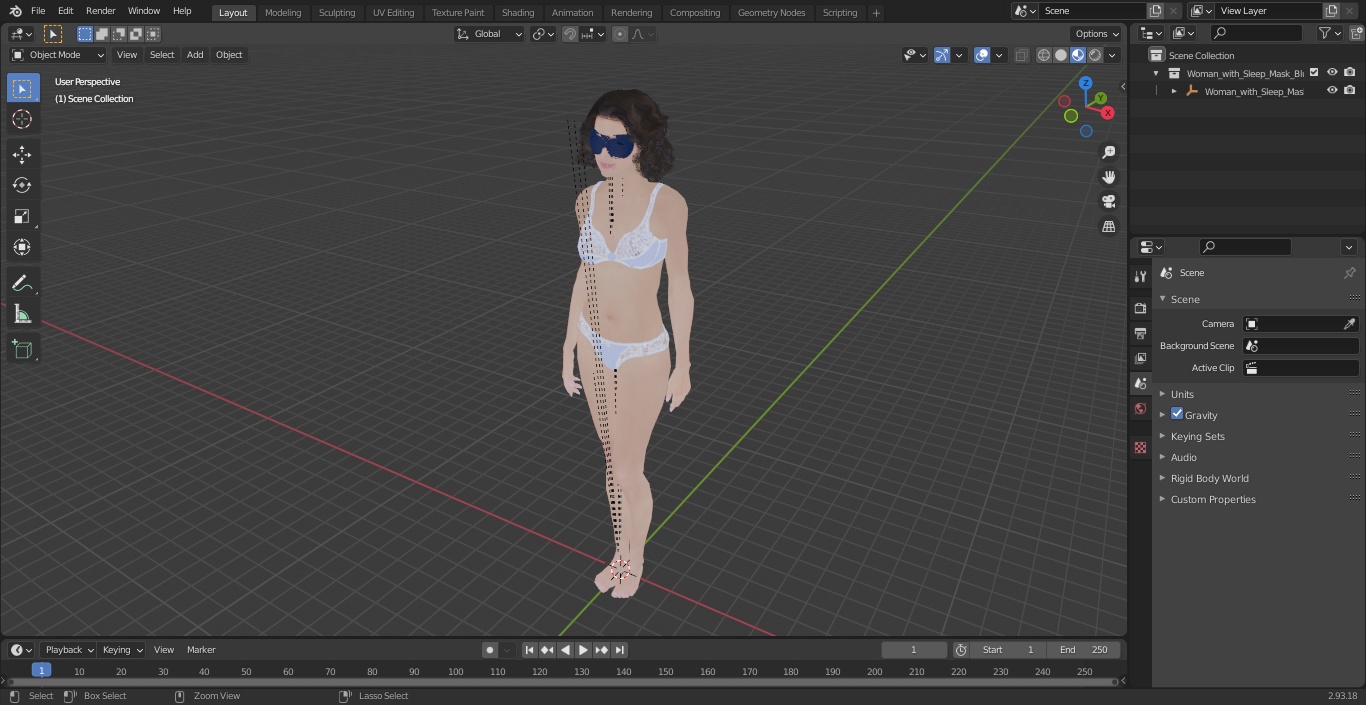Hide Woman_with_Sleep_Mask_Bl collection with eye icon
This screenshot has height=705, width=1366.
1332,73
